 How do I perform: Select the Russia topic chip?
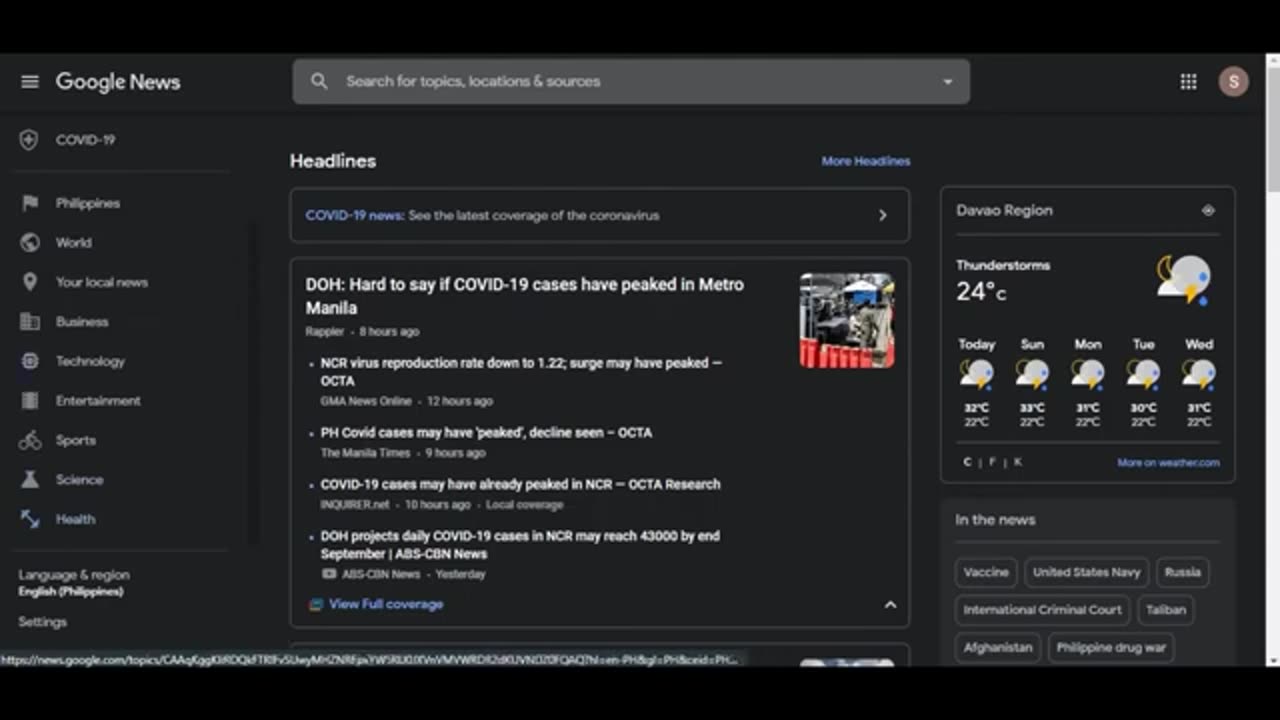click(1182, 572)
